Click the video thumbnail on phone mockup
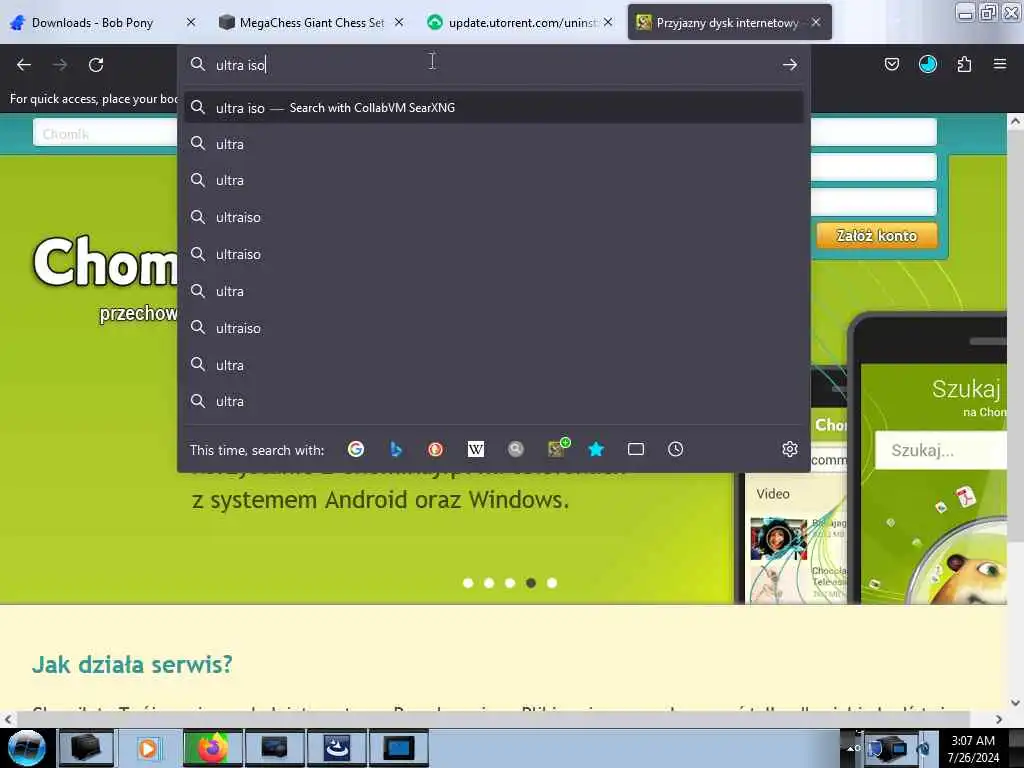The height and width of the screenshot is (768, 1024). (x=778, y=539)
